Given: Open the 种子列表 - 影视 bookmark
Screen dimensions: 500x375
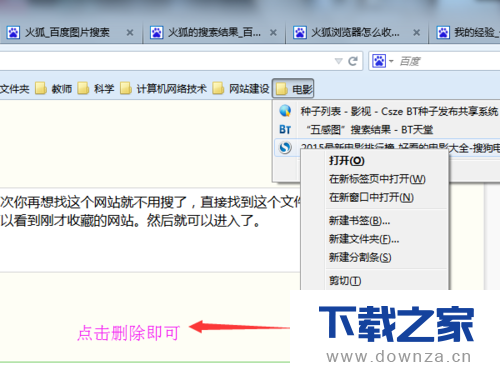Looking at the screenshot, I should tap(387, 111).
